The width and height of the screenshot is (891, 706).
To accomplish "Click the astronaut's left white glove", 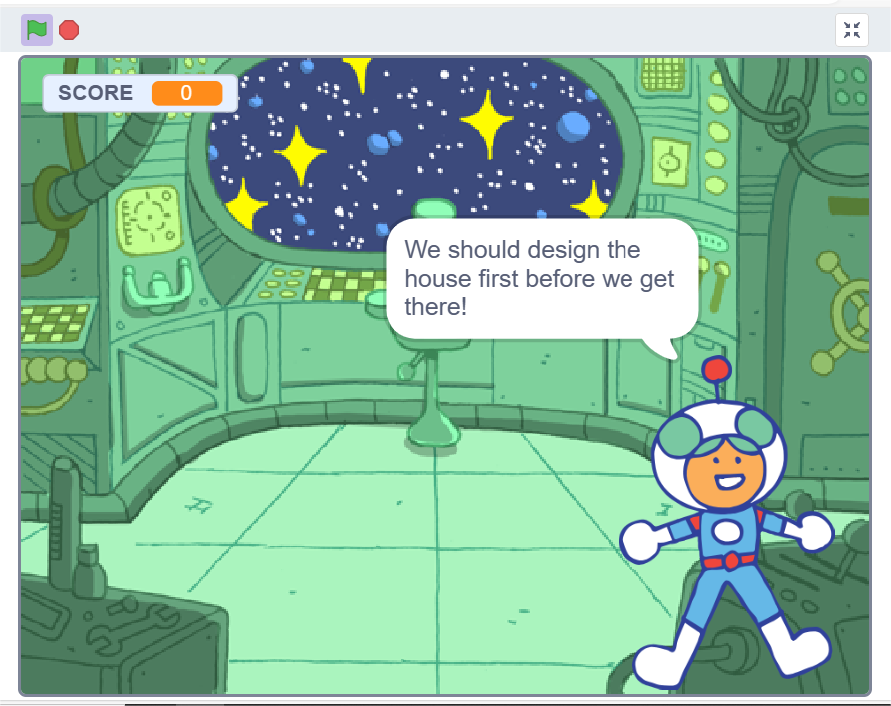I will [x=642, y=542].
